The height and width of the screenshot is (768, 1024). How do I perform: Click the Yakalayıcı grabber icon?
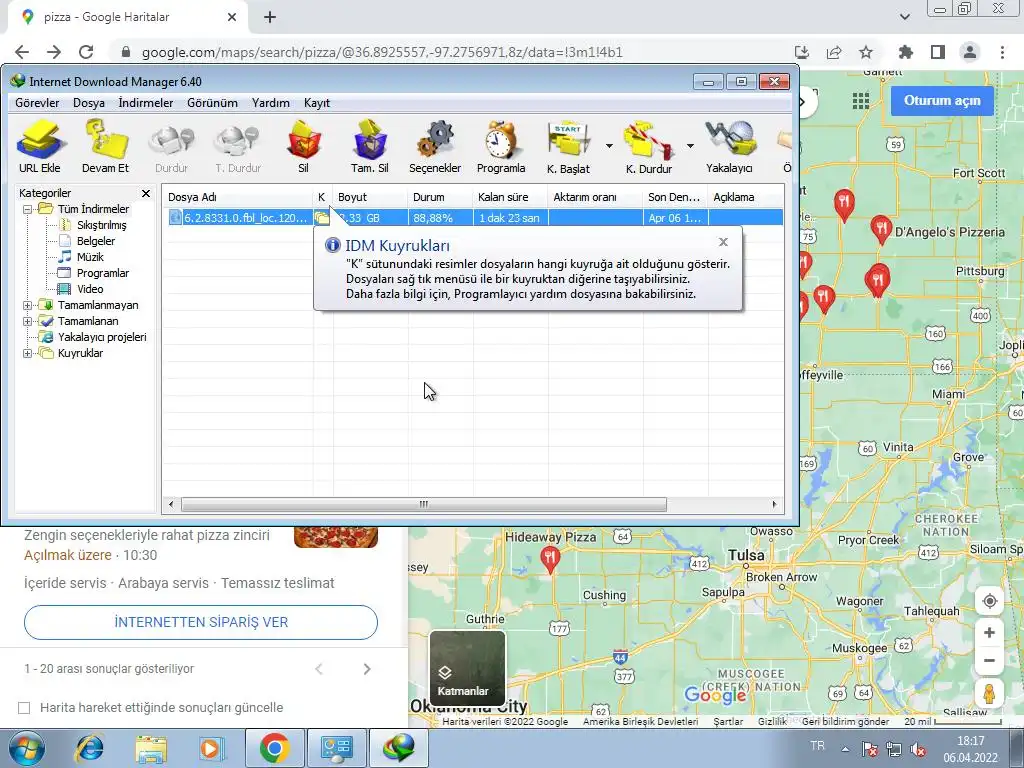[x=729, y=147]
